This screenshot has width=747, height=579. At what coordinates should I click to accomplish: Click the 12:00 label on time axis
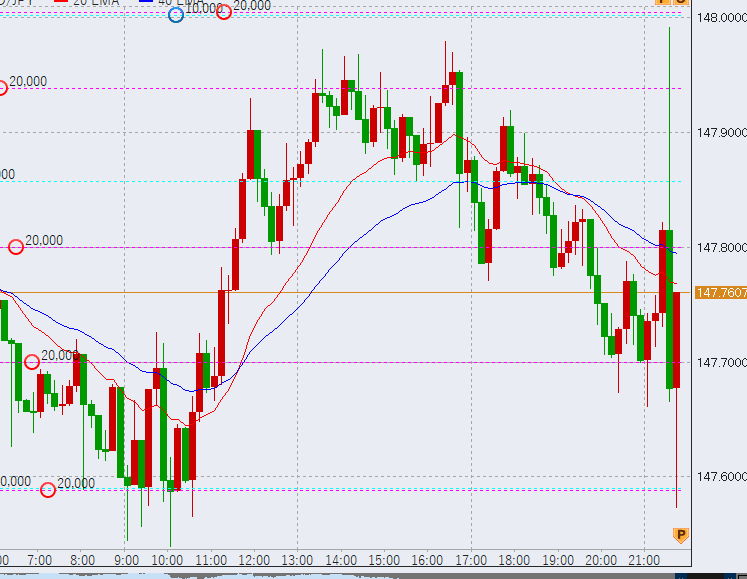pos(255,558)
